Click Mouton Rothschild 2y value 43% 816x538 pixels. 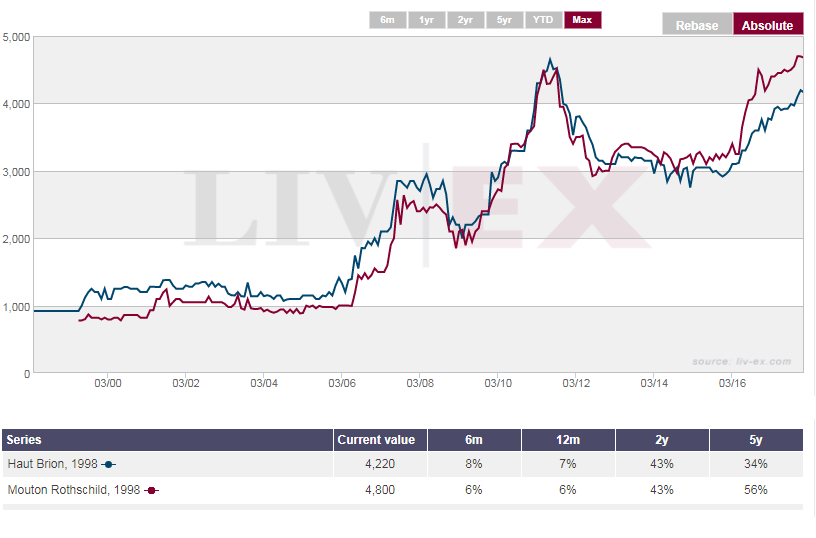pyautogui.click(x=662, y=490)
